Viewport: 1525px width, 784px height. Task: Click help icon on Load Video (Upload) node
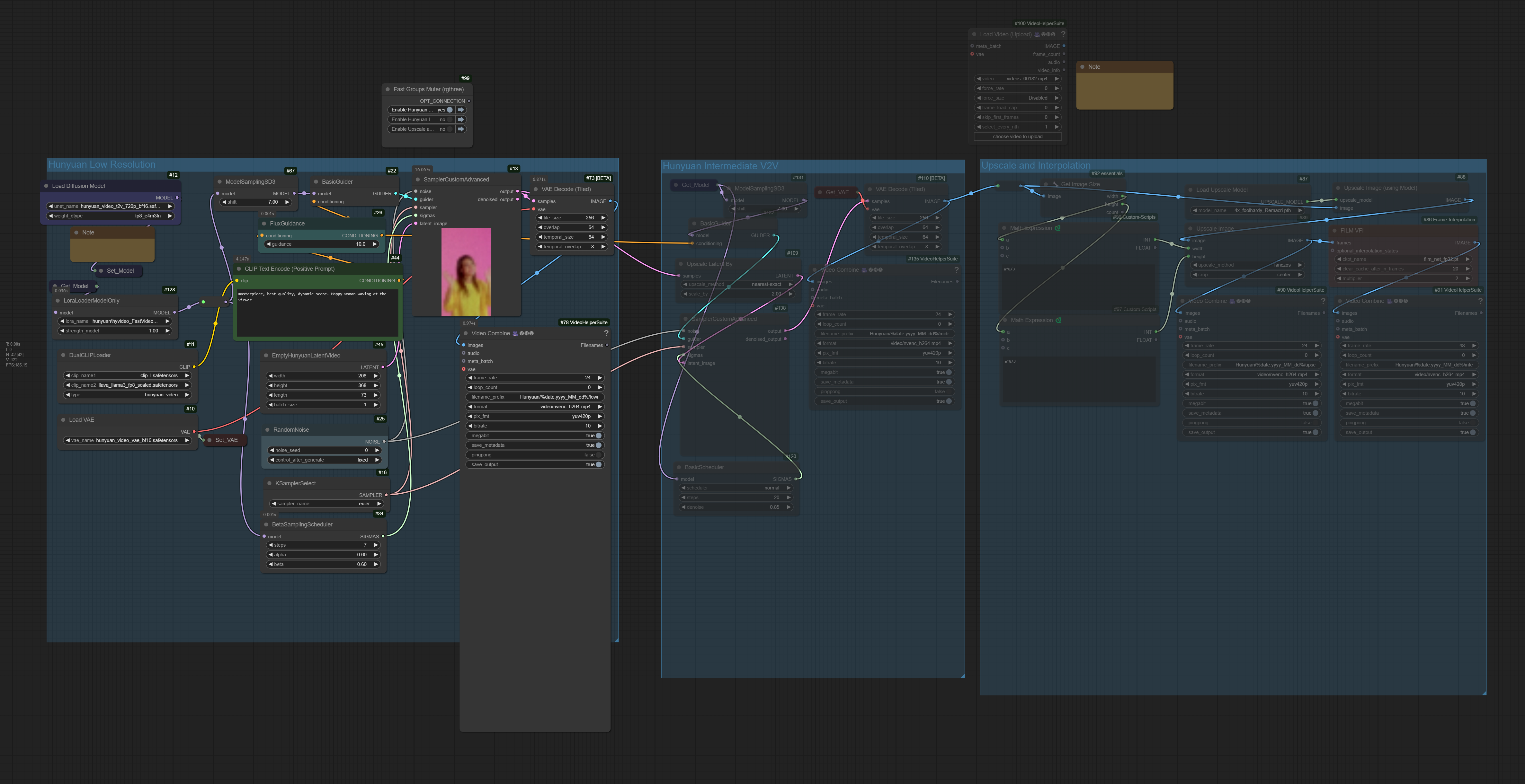coord(1063,34)
